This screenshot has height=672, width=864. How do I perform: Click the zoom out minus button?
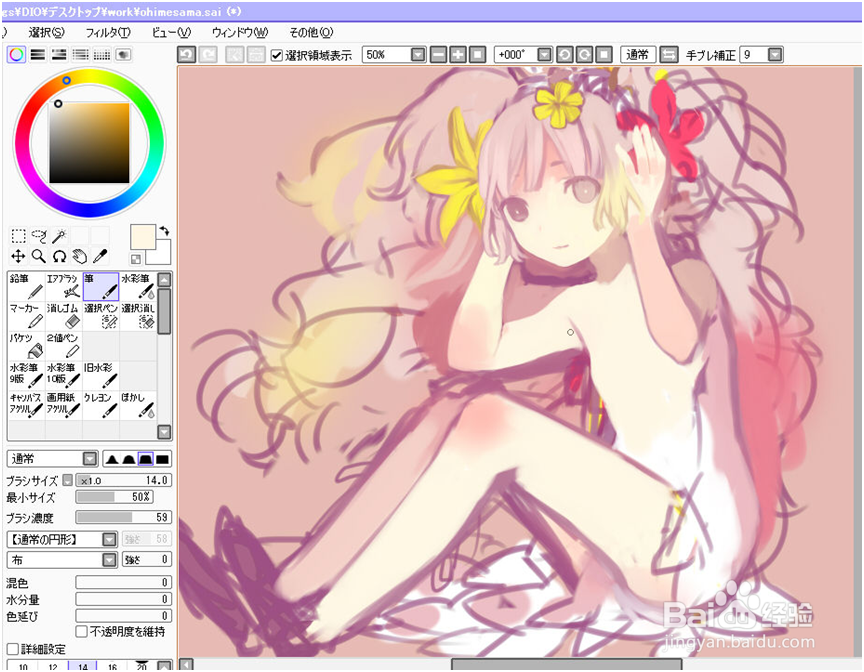pyautogui.click(x=439, y=55)
